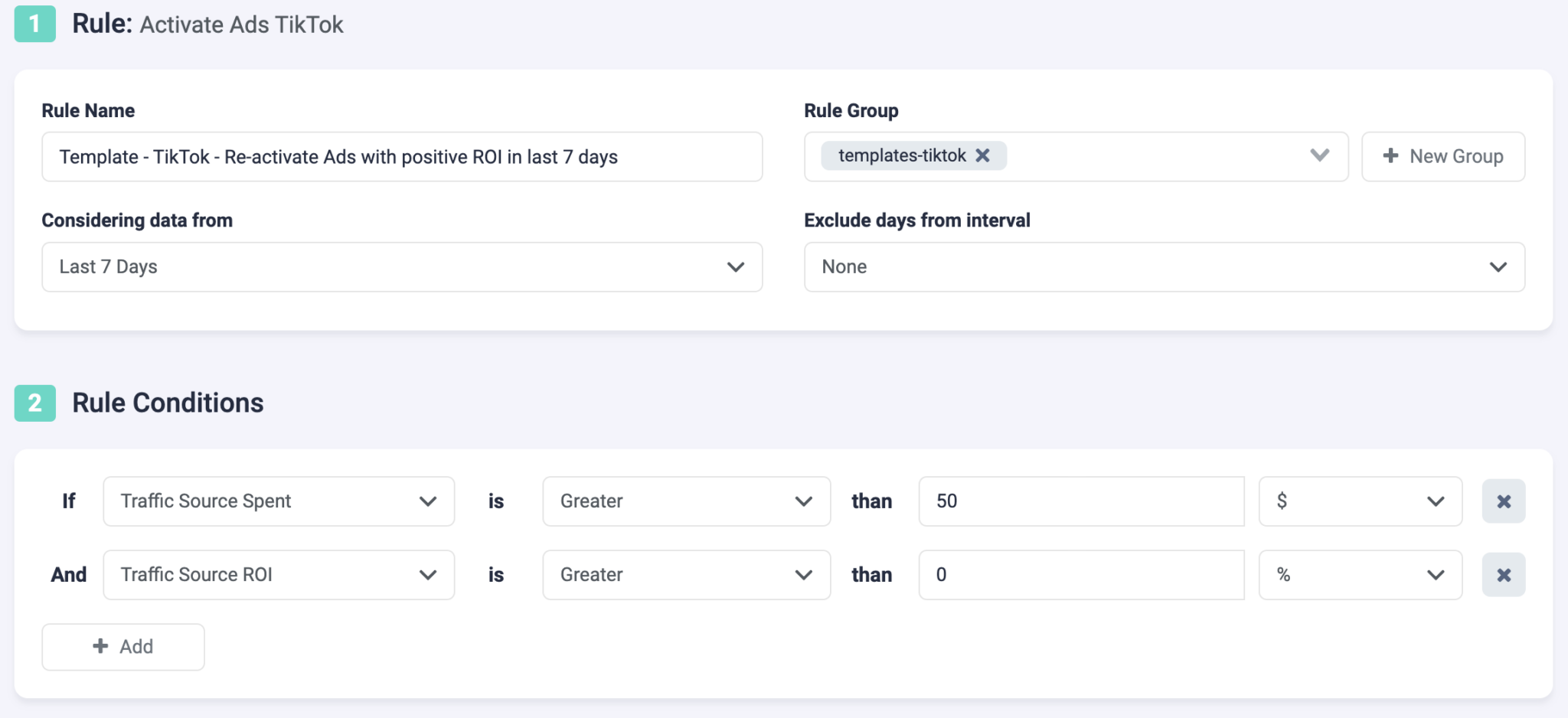Click the plus icon inside Add button
This screenshot has width=1568, height=718.
(100, 646)
